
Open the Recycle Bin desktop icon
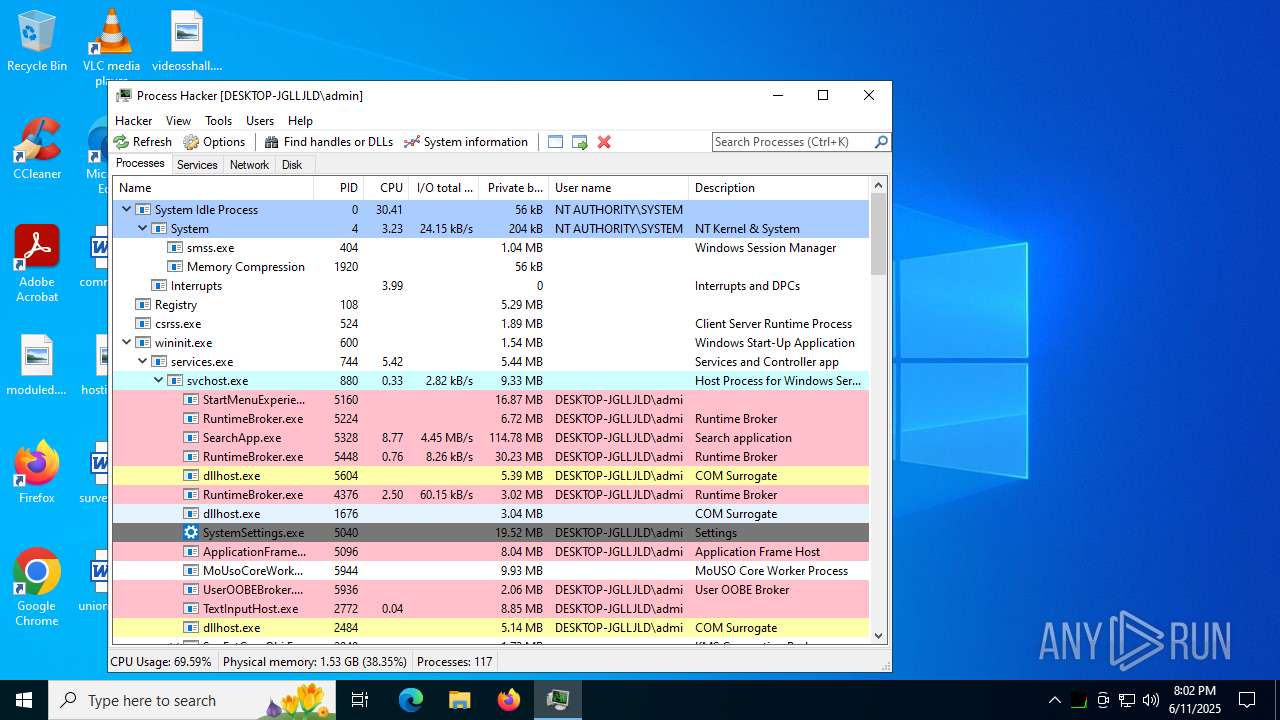37,42
